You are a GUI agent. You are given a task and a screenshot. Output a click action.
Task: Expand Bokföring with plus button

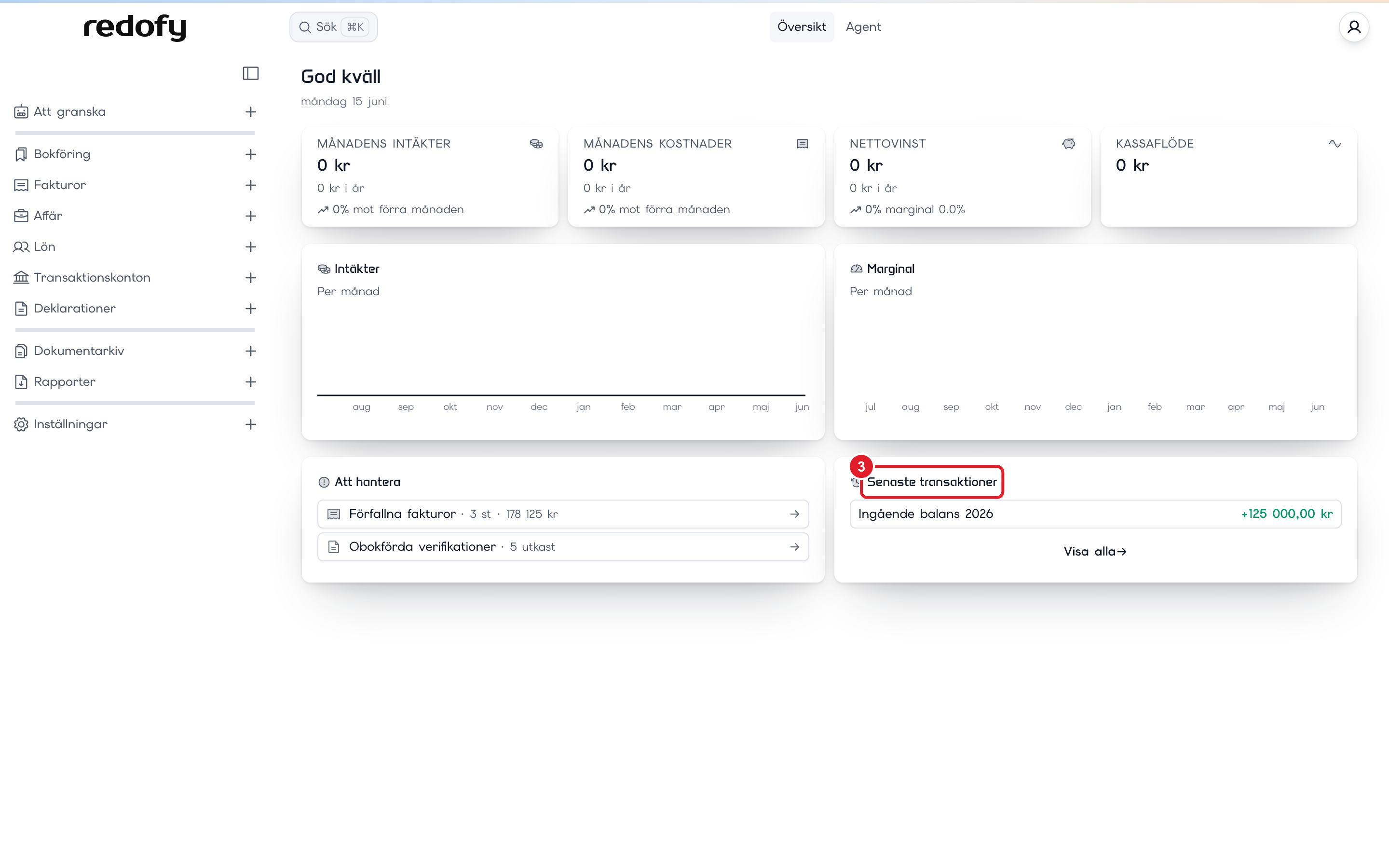point(250,154)
